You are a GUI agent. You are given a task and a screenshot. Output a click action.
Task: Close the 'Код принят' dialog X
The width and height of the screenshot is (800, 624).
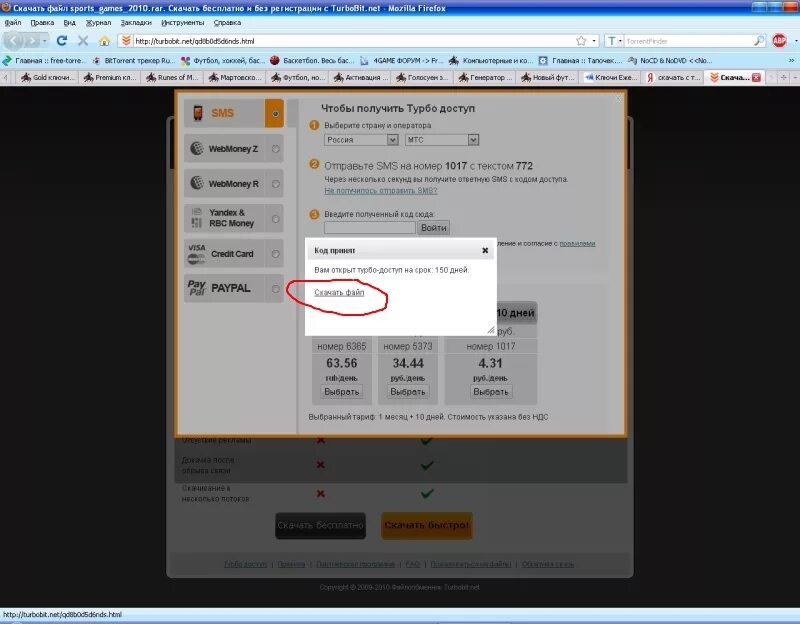pos(485,251)
